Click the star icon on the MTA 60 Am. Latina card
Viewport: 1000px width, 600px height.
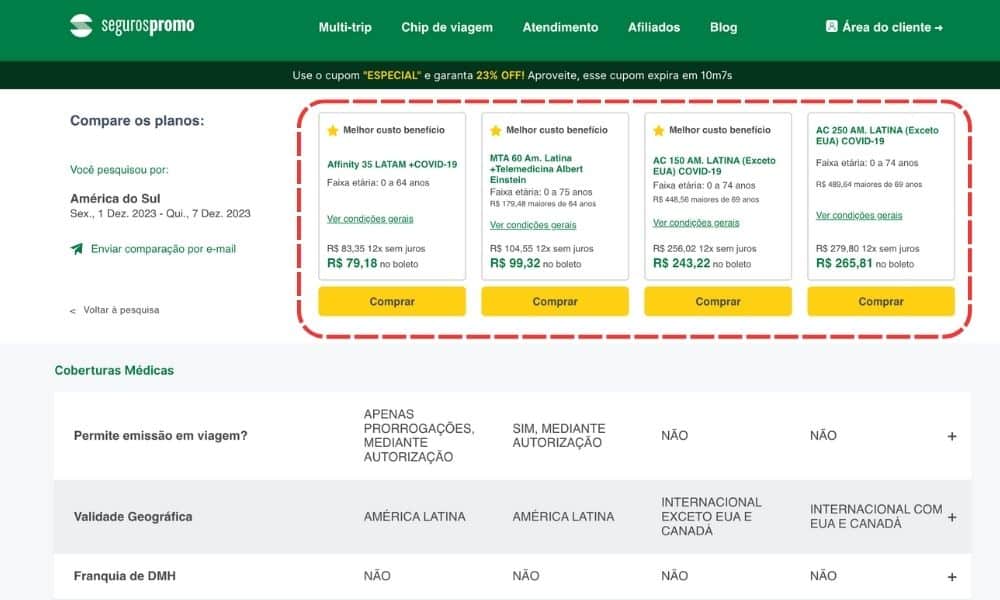click(x=496, y=131)
